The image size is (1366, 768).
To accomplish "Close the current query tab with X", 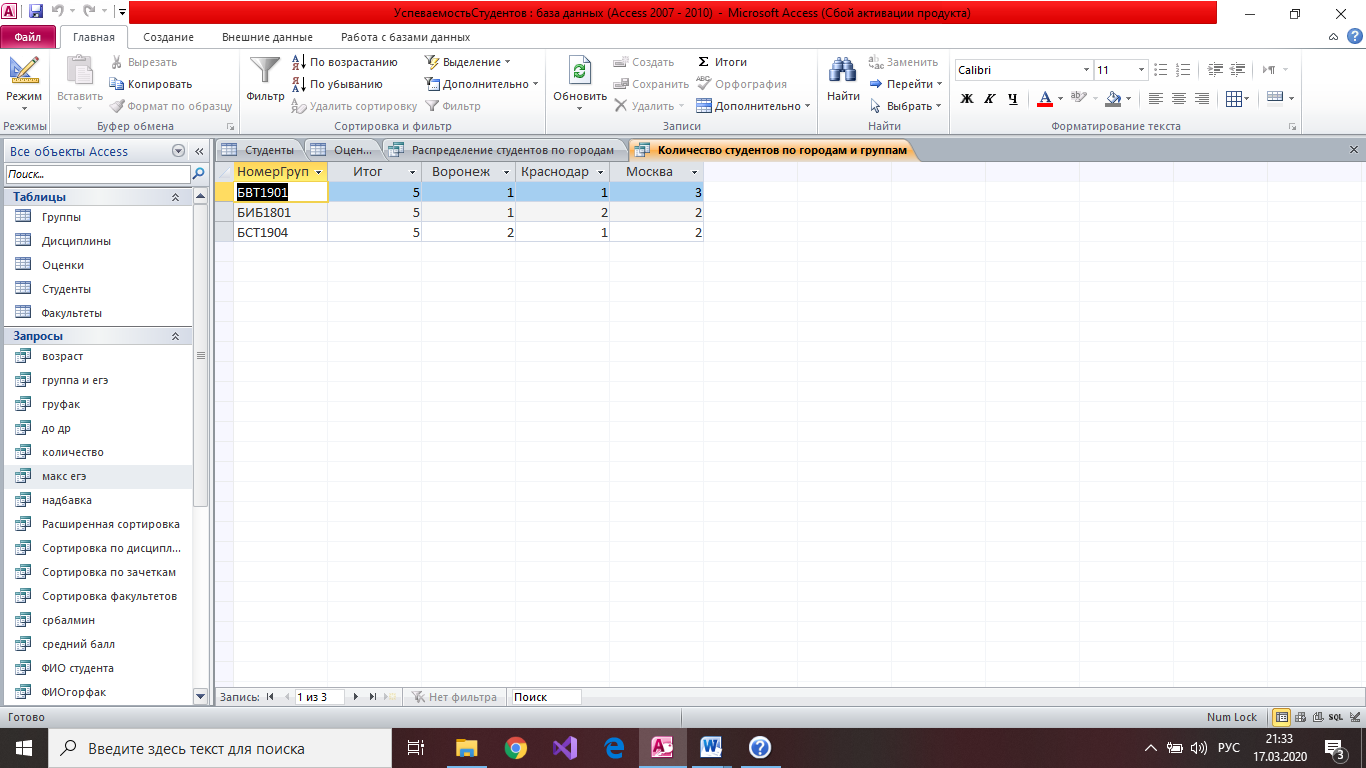I will 1354,150.
